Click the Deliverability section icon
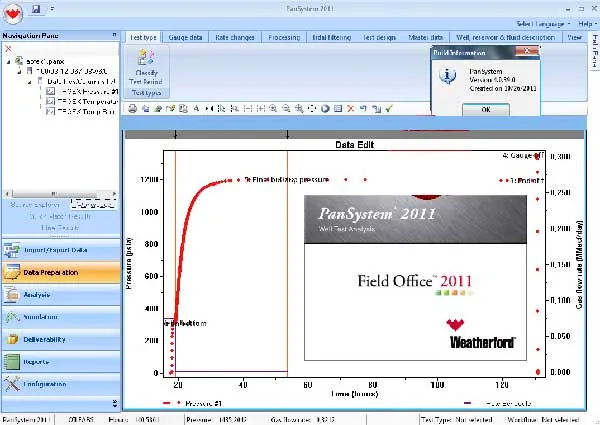This screenshot has height=425, width=600. [x=12, y=339]
